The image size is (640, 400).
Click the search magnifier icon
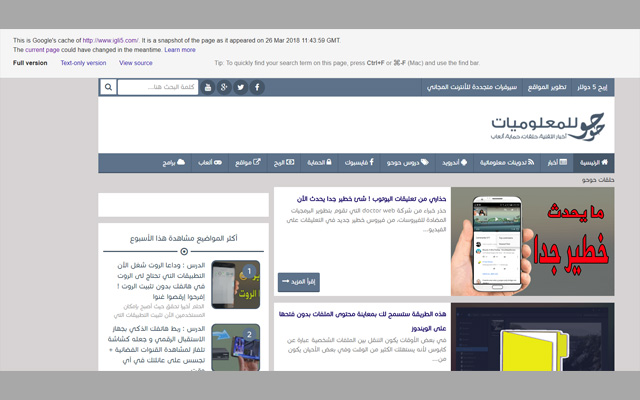coord(107,88)
